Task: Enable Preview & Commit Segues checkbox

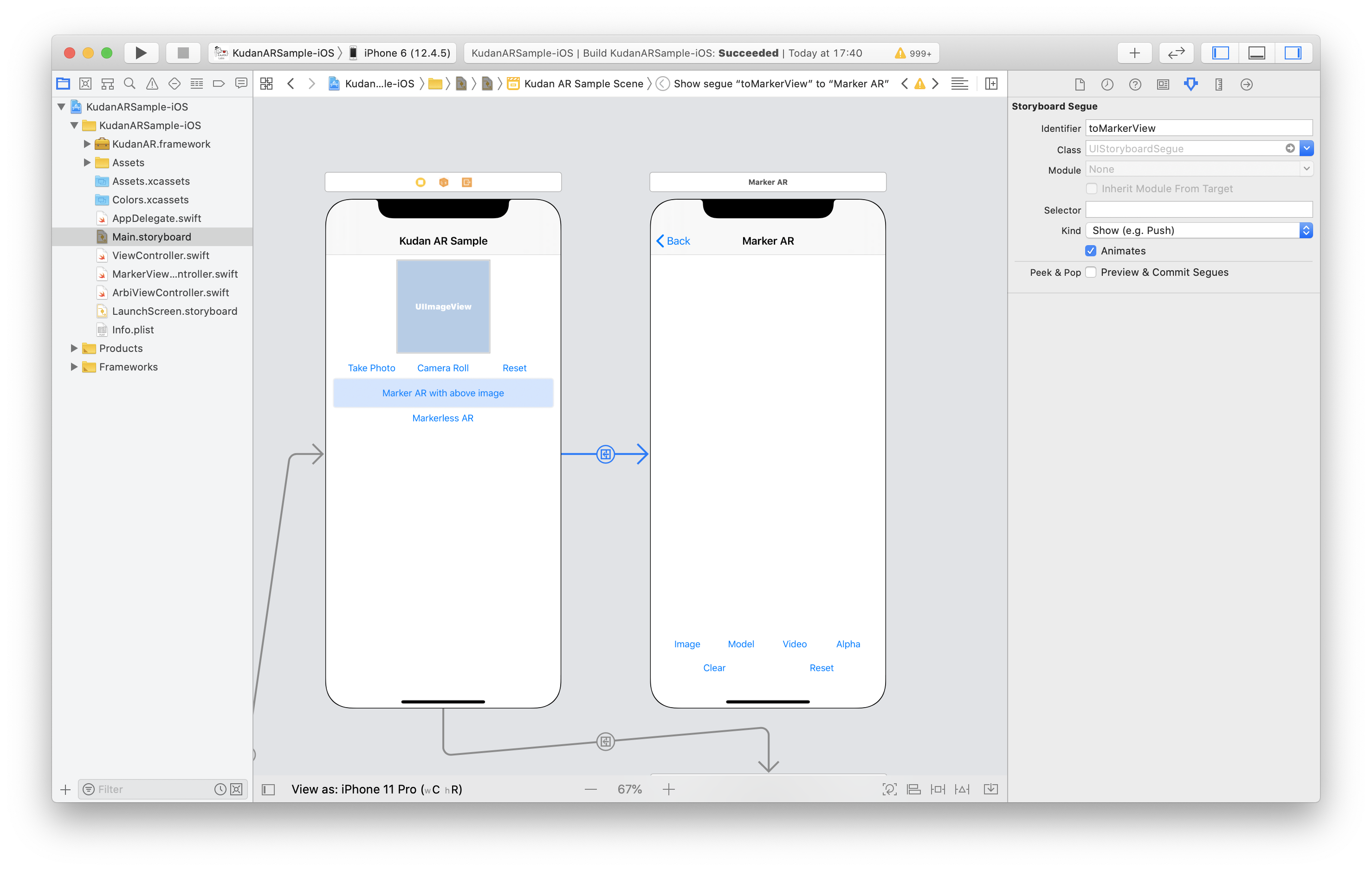Action: [1091, 273]
